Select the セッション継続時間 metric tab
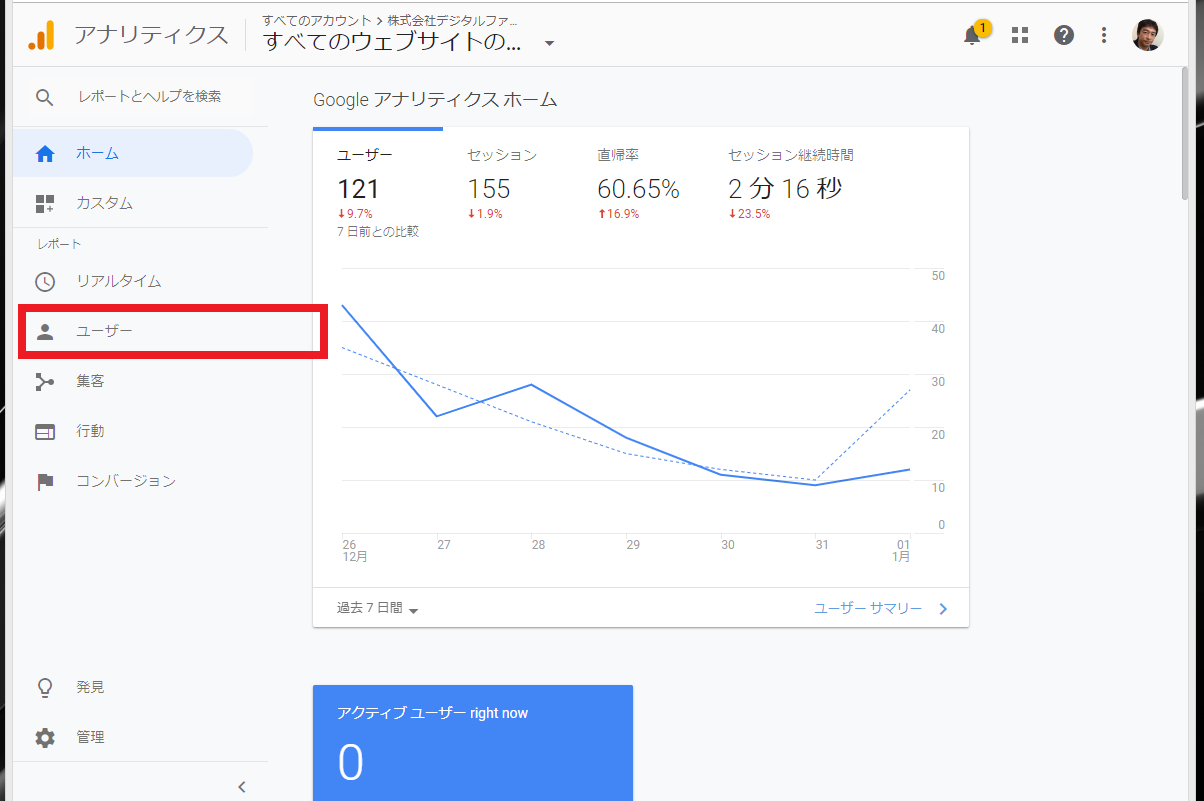Viewport: 1204px width, 801px height. pos(790,185)
